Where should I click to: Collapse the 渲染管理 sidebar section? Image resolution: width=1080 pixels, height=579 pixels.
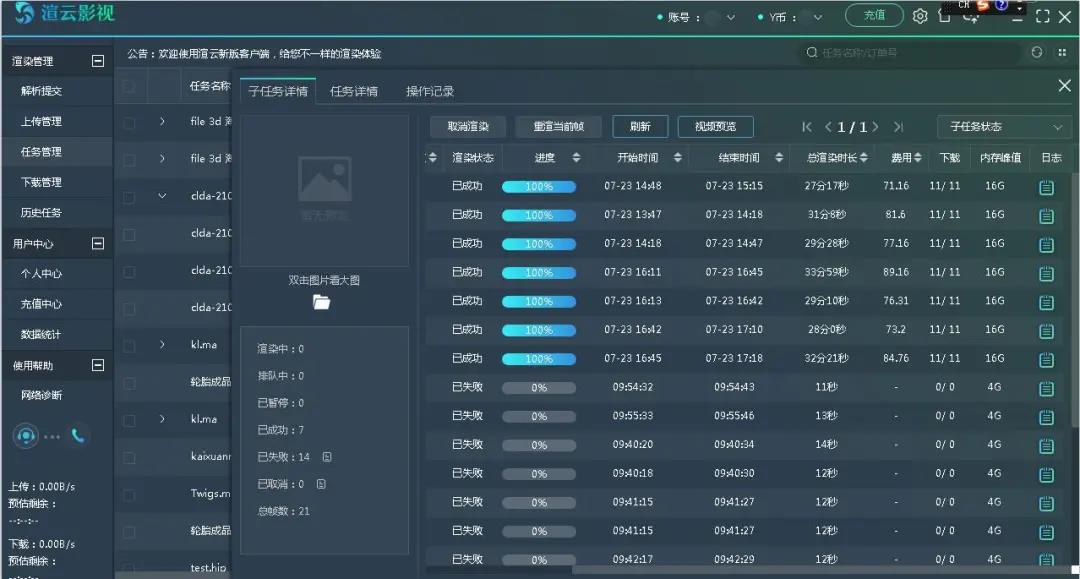click(x=98, y=61)
